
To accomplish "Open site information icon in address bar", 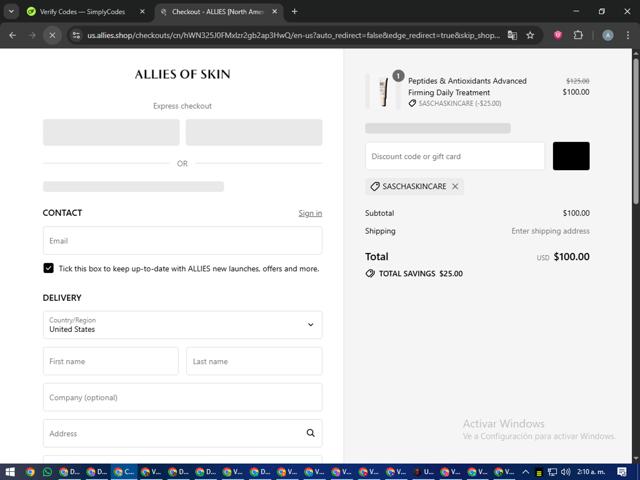I will pyautogui.click(x=76, y=36).
